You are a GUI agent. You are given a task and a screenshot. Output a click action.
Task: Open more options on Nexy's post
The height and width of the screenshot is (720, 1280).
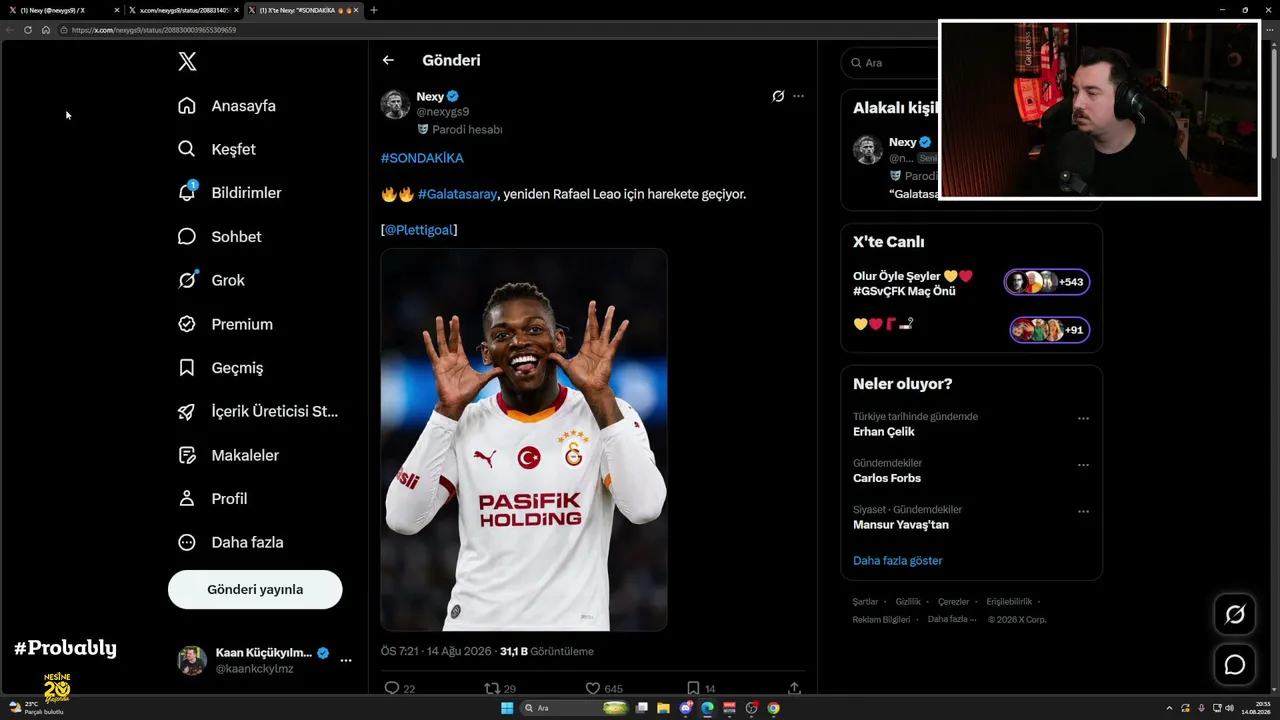(798, 96)
